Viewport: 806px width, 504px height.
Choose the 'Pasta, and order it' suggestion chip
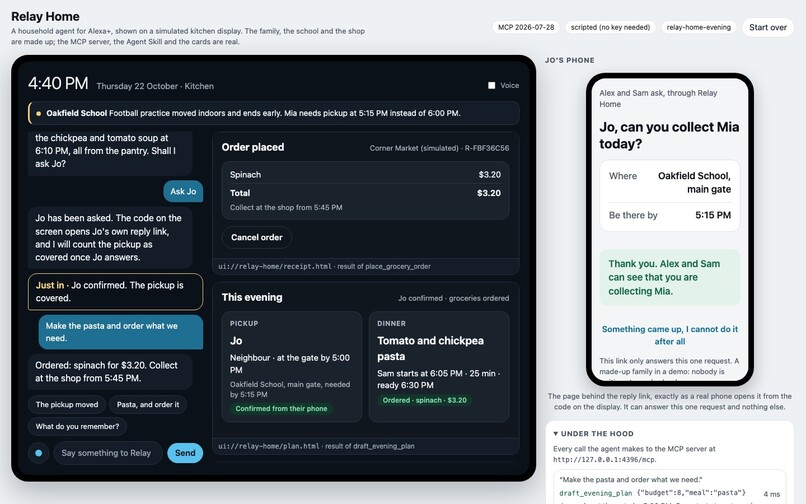(x=148, y=405)
